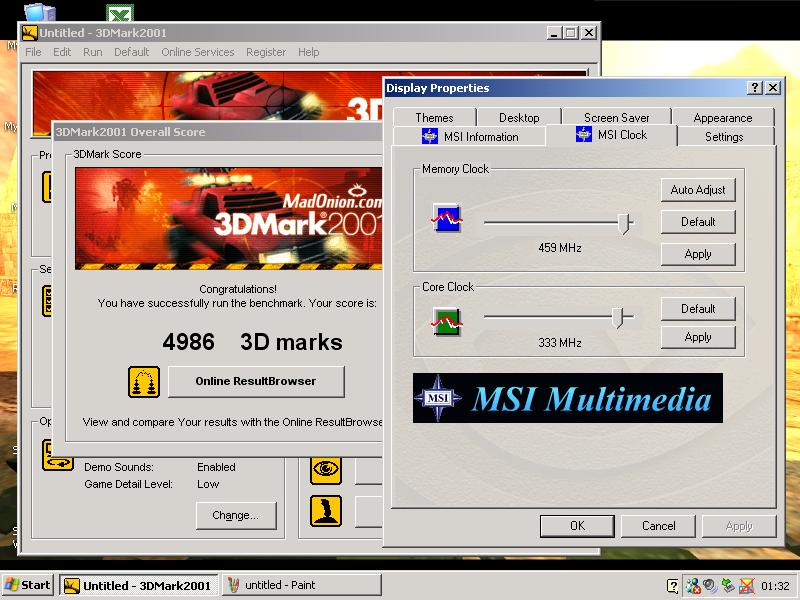Open the Default menu in 3DMark2001
The height and width of the screenshot is (600, 800).
point(132,52)
